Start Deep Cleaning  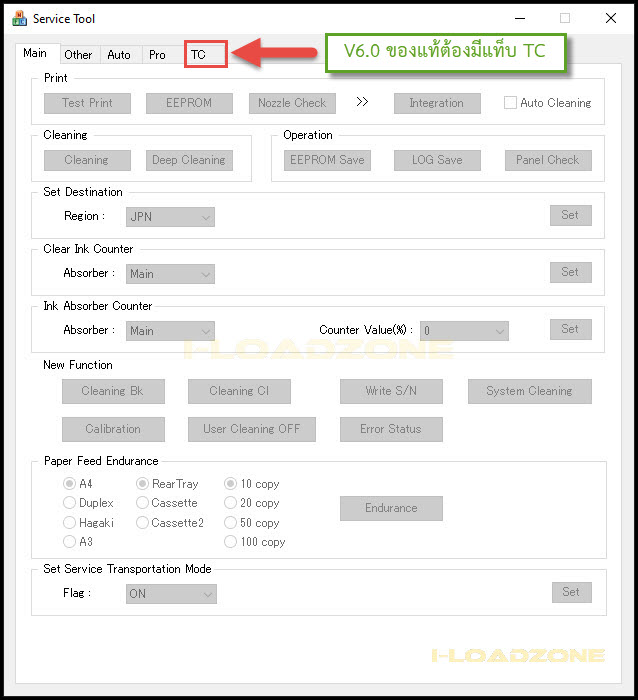(x=189, y=160)
